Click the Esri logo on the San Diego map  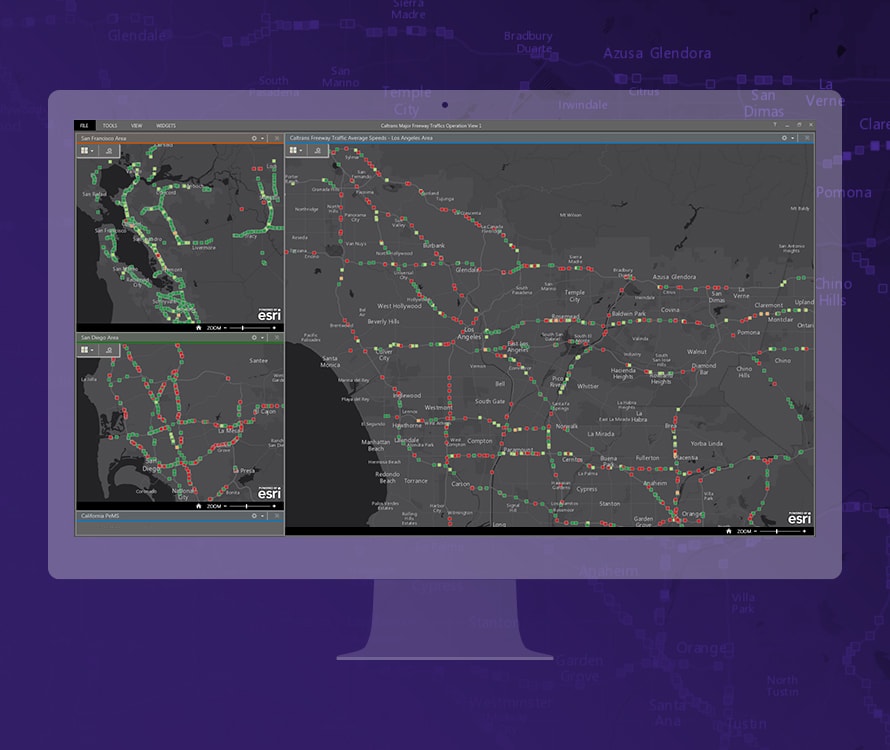point(270,494)
